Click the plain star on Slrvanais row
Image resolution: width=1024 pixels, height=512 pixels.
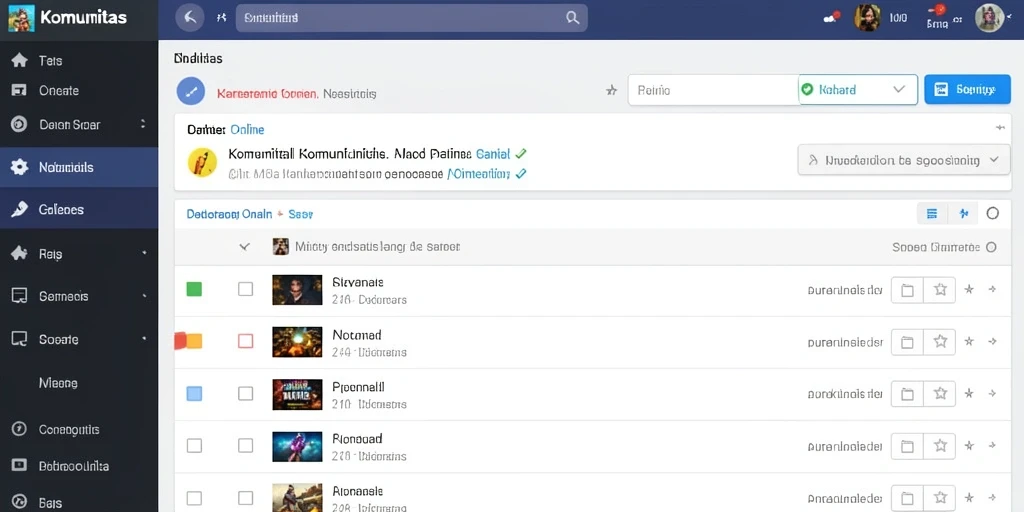pyautogui.click(x=969, y=289)
